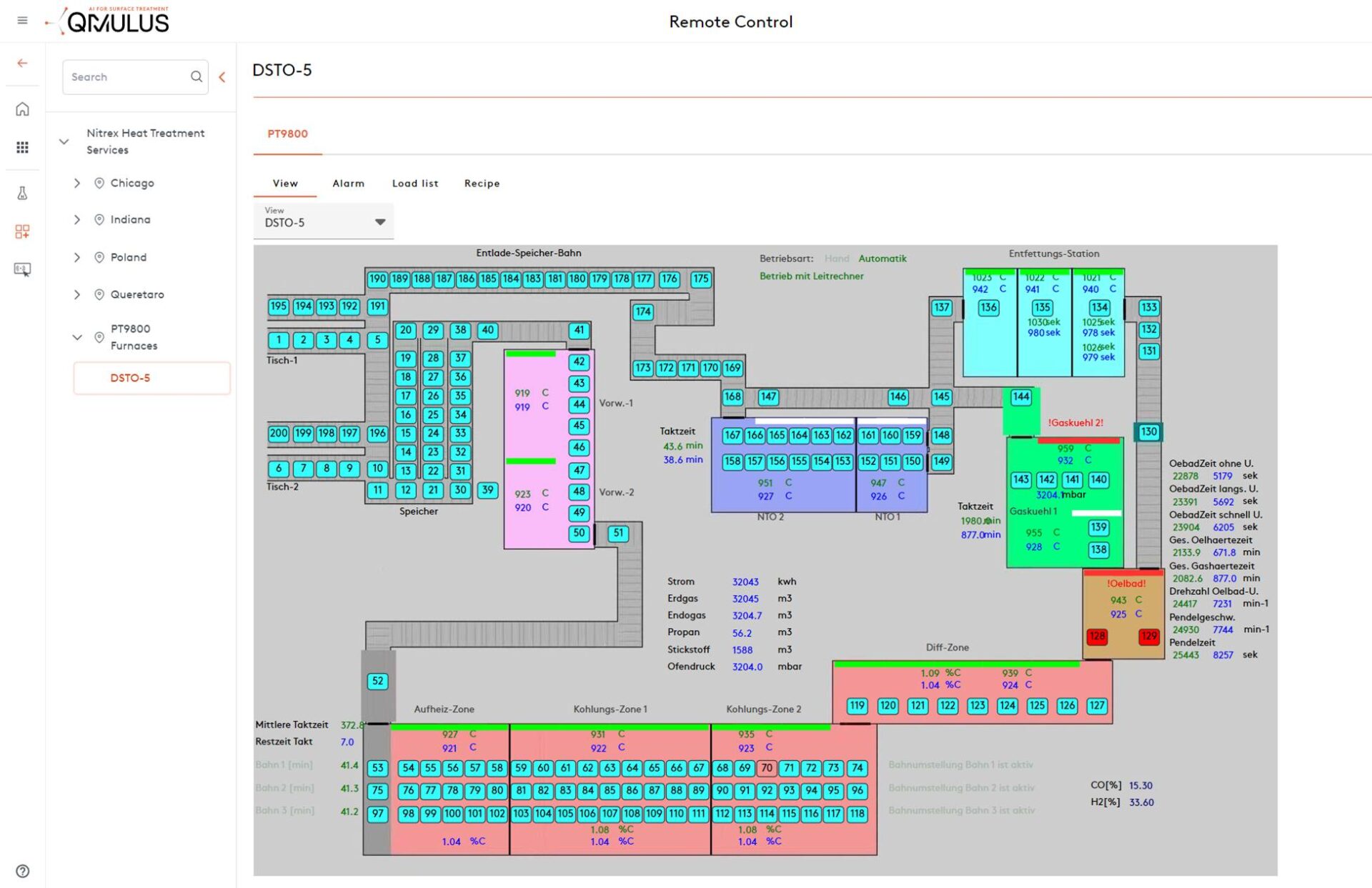1372x888 pixels.
Task: Open the remote control screen icon in the sidebar
Action: click(x=24, y=269)
